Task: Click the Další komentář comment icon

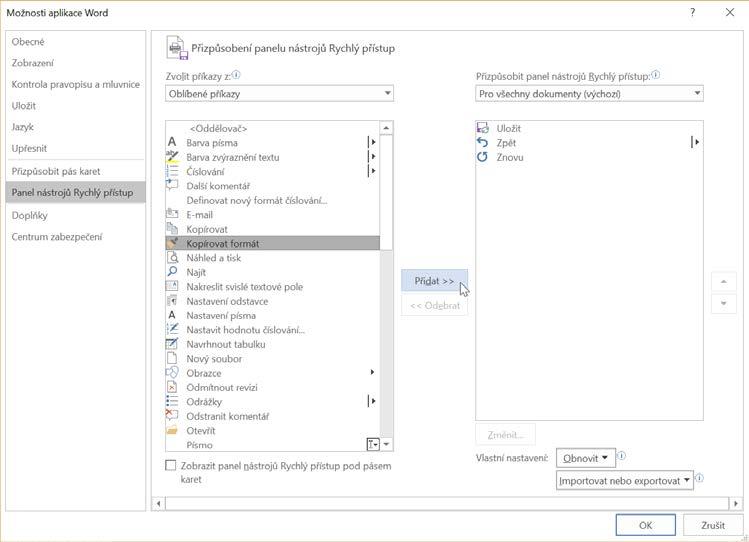Action: tap(172, 185)
